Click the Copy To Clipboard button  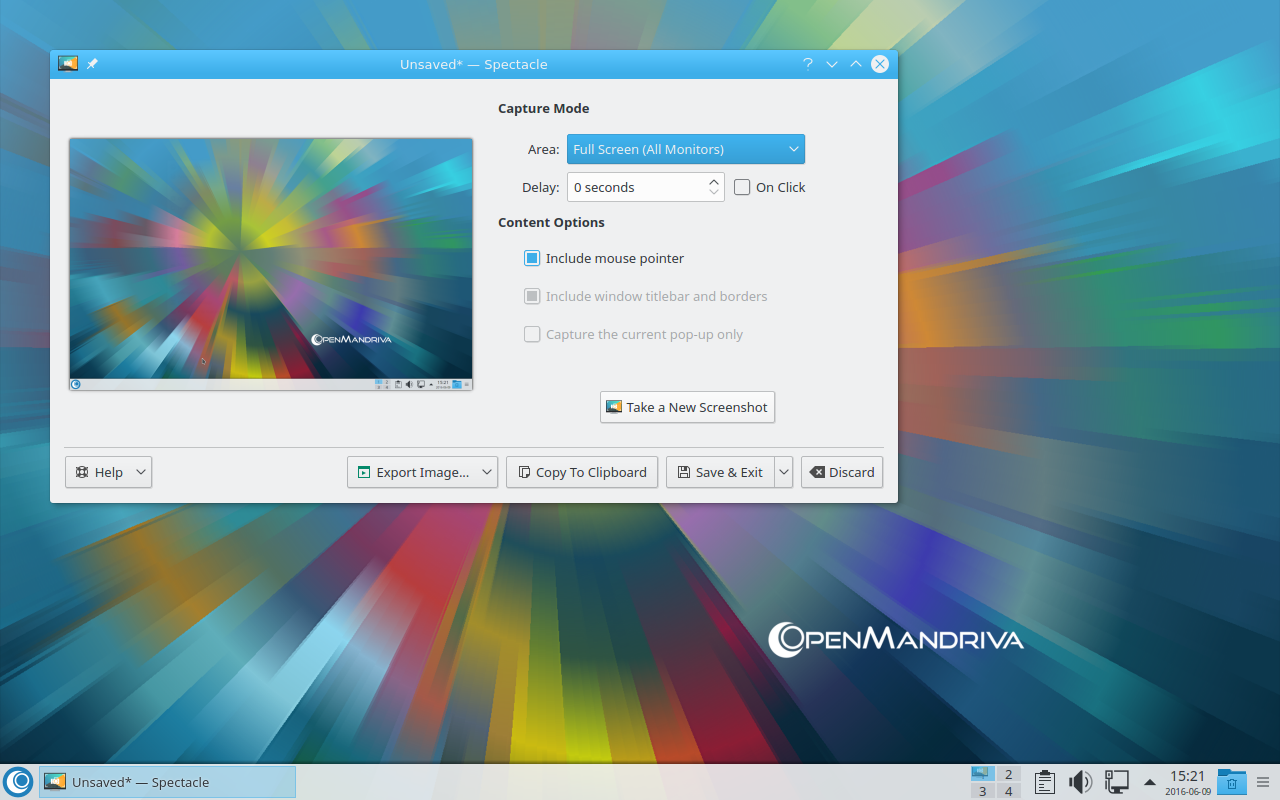(582, 472)
